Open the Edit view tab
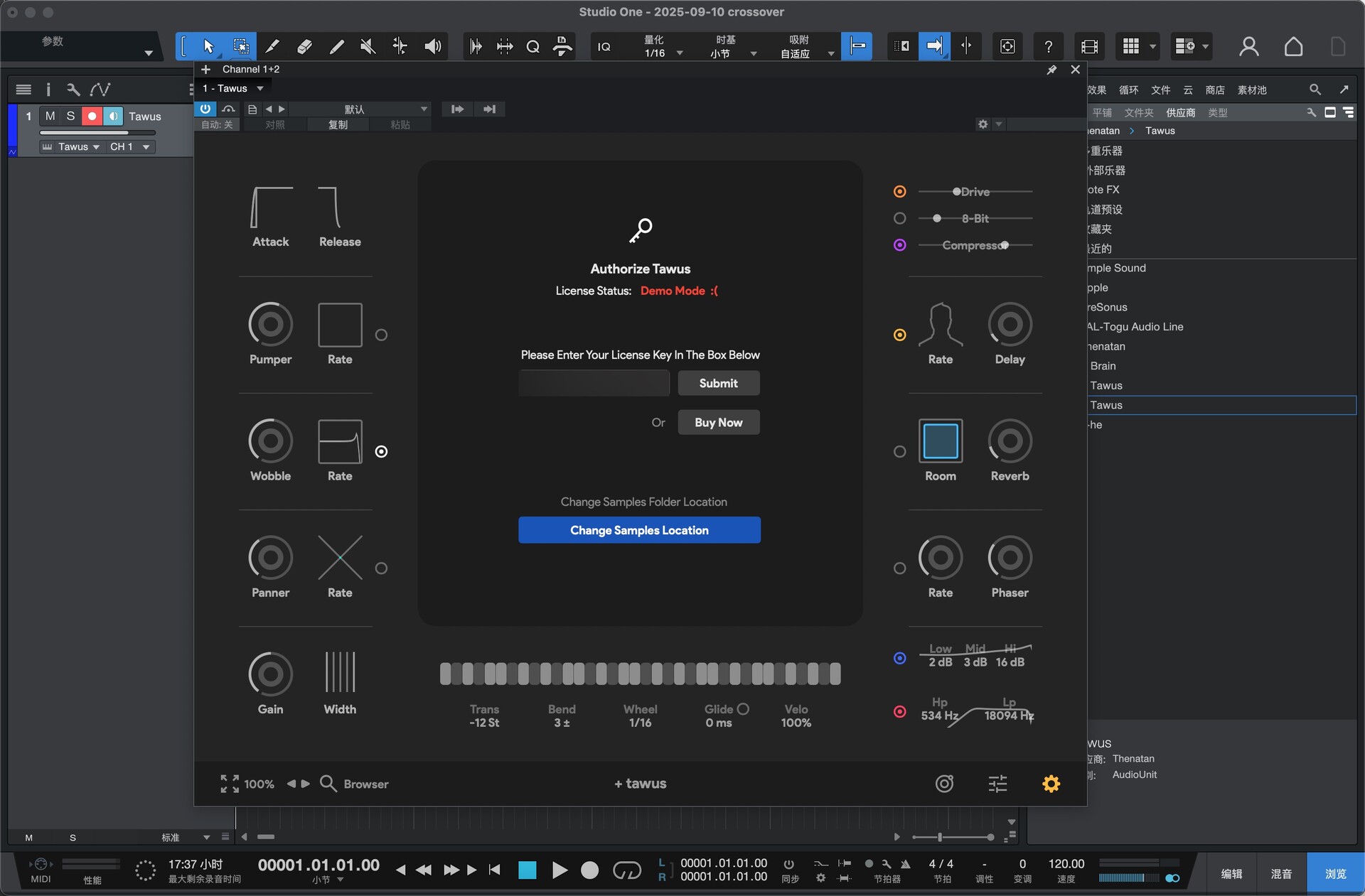Viewport: 1365px width, 896px height. tap(1231, 873)
